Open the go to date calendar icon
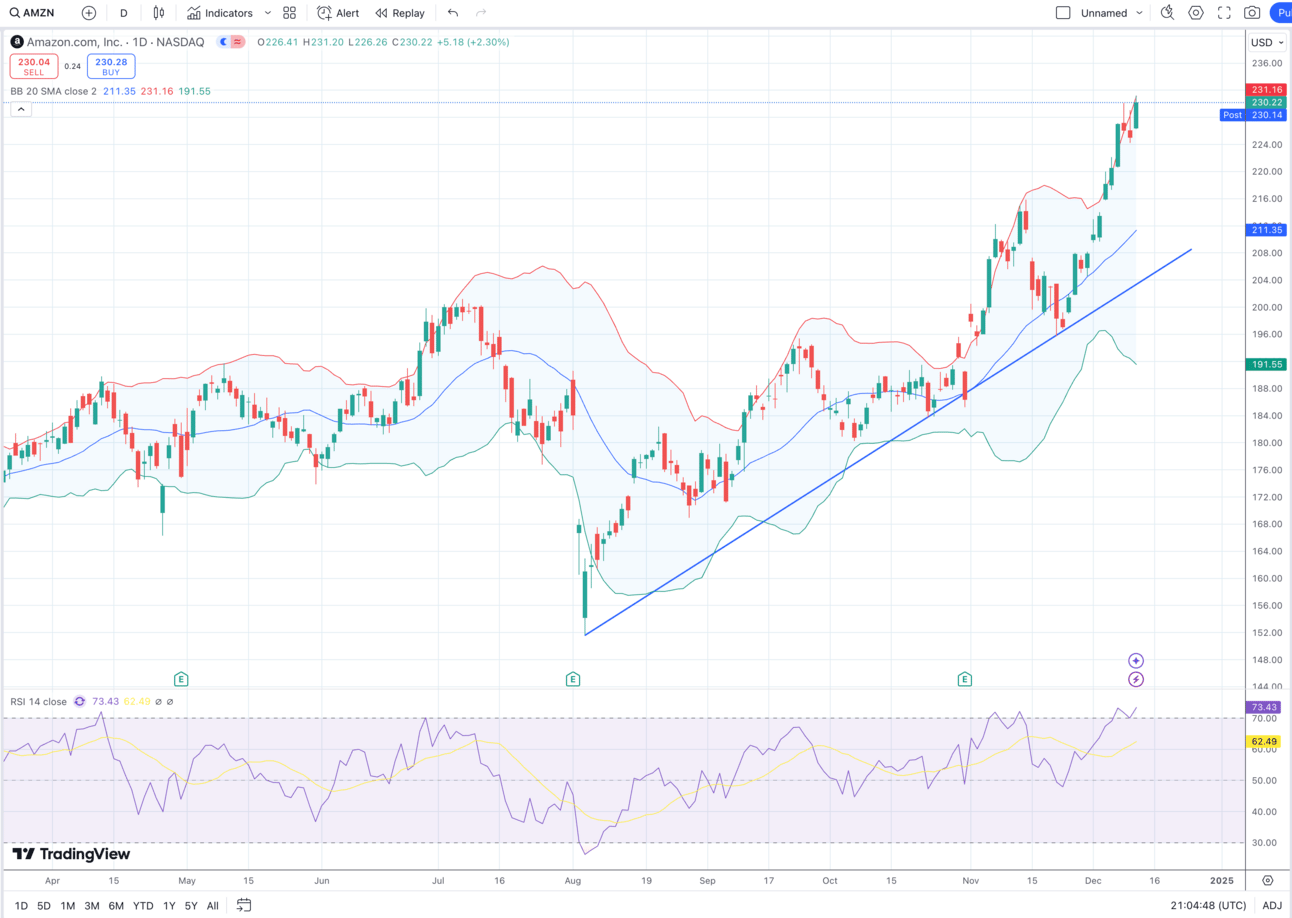Image resolution: width=1292 pixels, height=918 pixels. (x=243, y=906)
